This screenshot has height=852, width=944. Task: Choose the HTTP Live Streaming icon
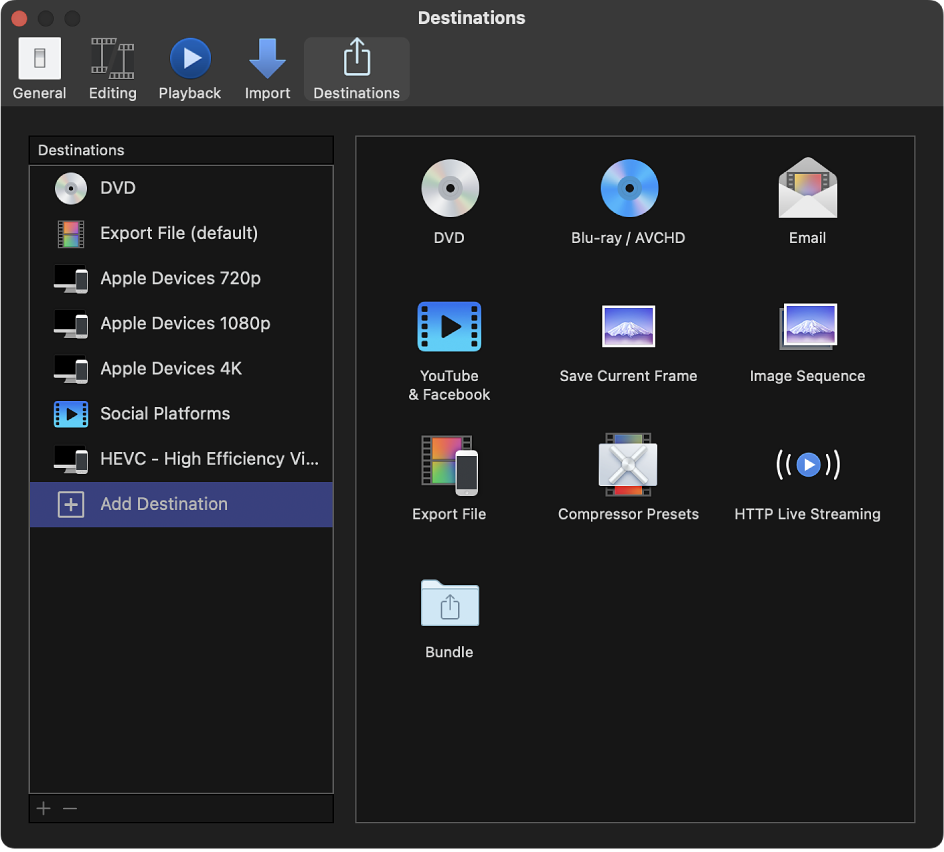(807, 465)
